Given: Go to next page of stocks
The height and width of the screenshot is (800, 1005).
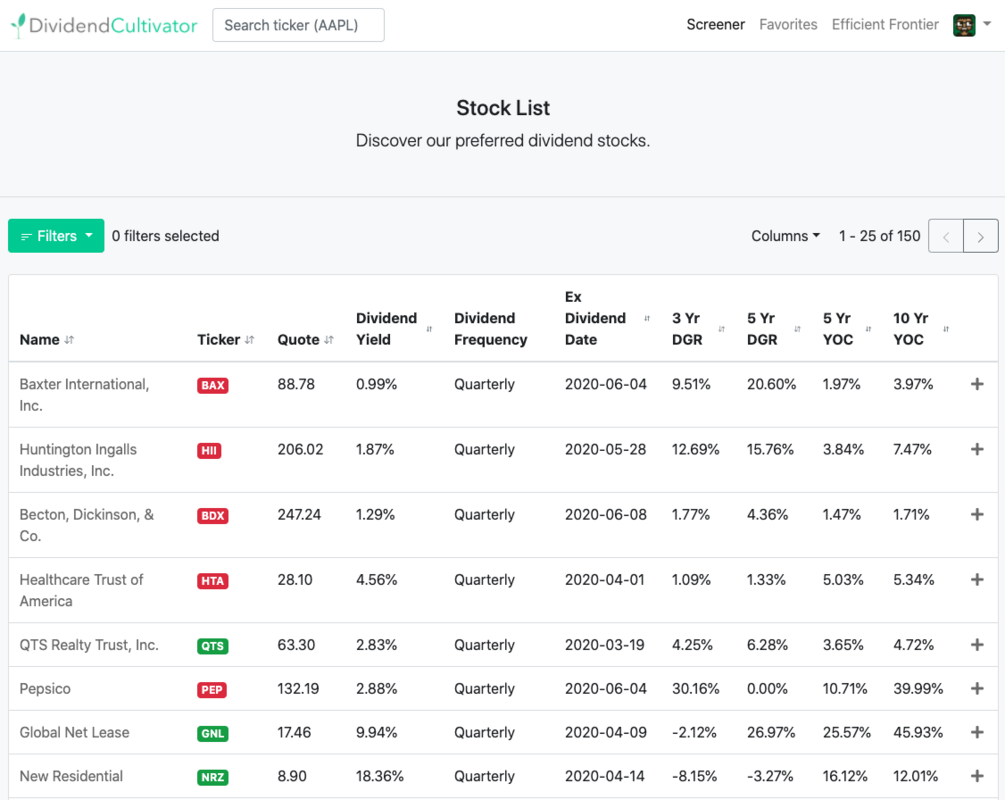Looking at the screenshot, I should tap(980, 236).
